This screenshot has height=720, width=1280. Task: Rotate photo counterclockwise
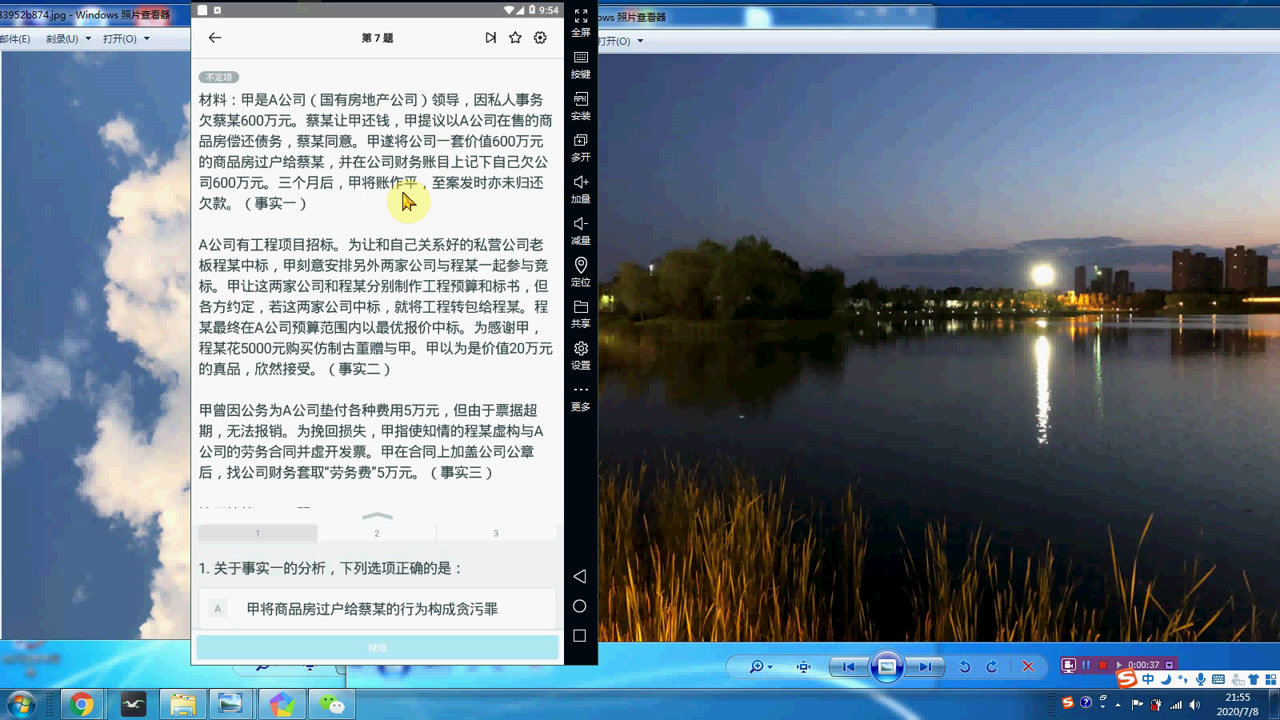point(965,667)
